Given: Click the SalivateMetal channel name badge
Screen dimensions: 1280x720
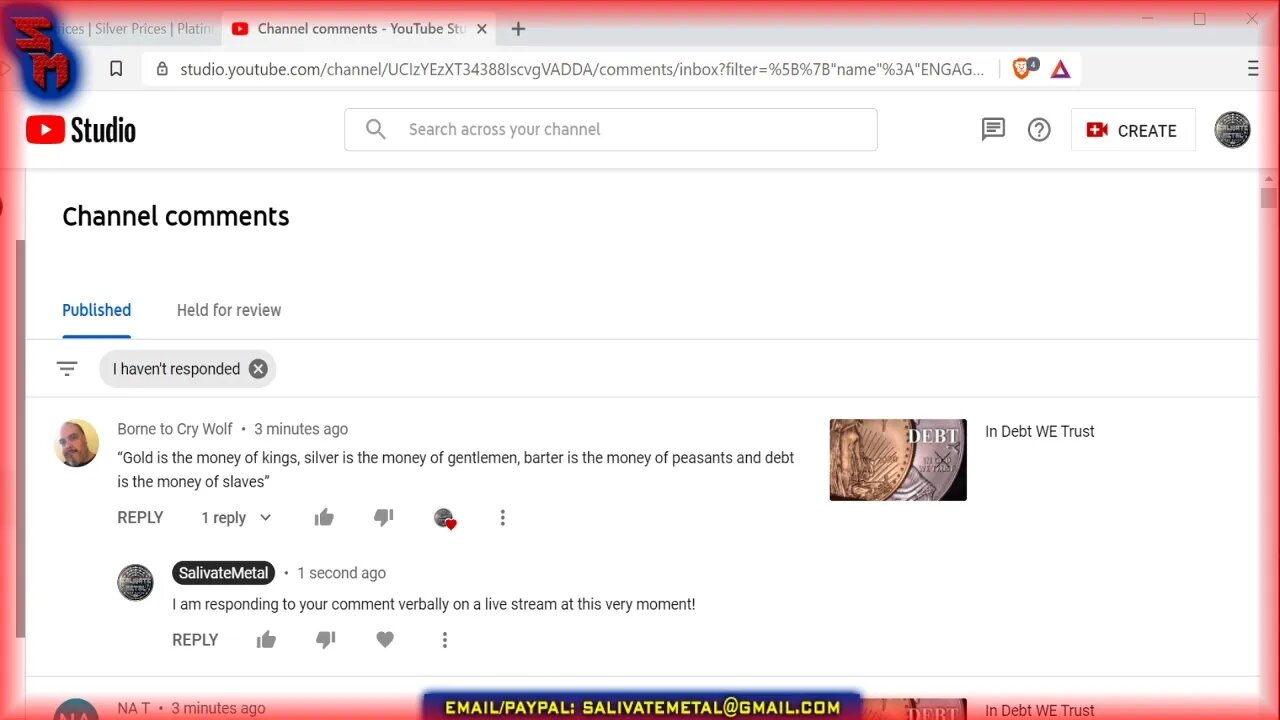Looking at the screenshot, I should [223, 573].
